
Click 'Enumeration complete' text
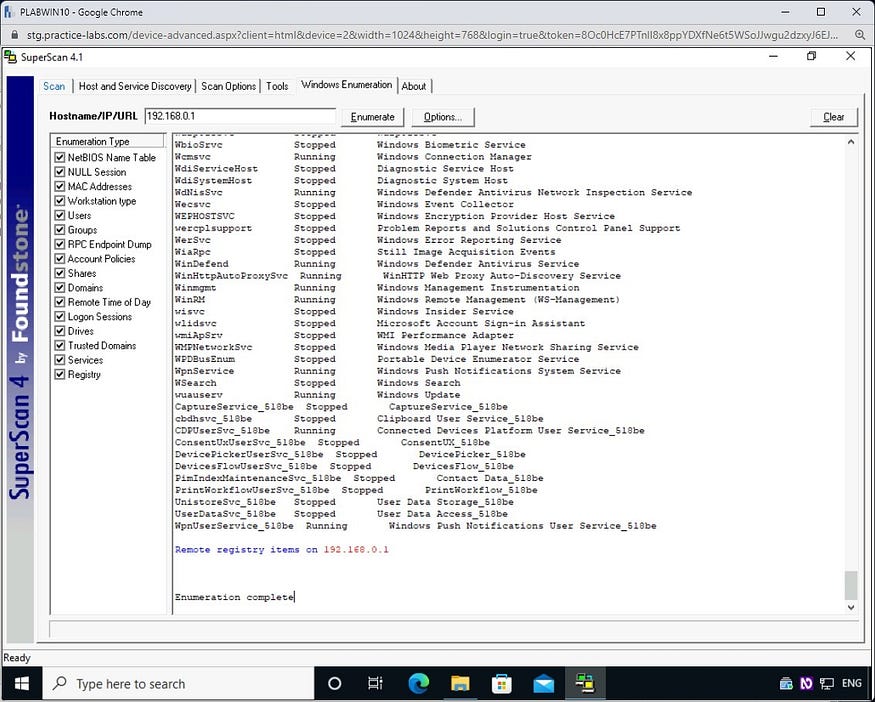click(234, 597)
